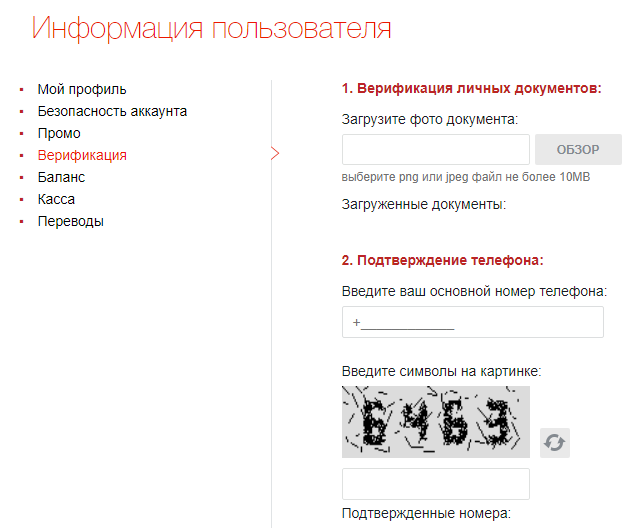Click the Подтвержденные номера label
This screenshot has width=637, height=528.
tap(426, 513)
